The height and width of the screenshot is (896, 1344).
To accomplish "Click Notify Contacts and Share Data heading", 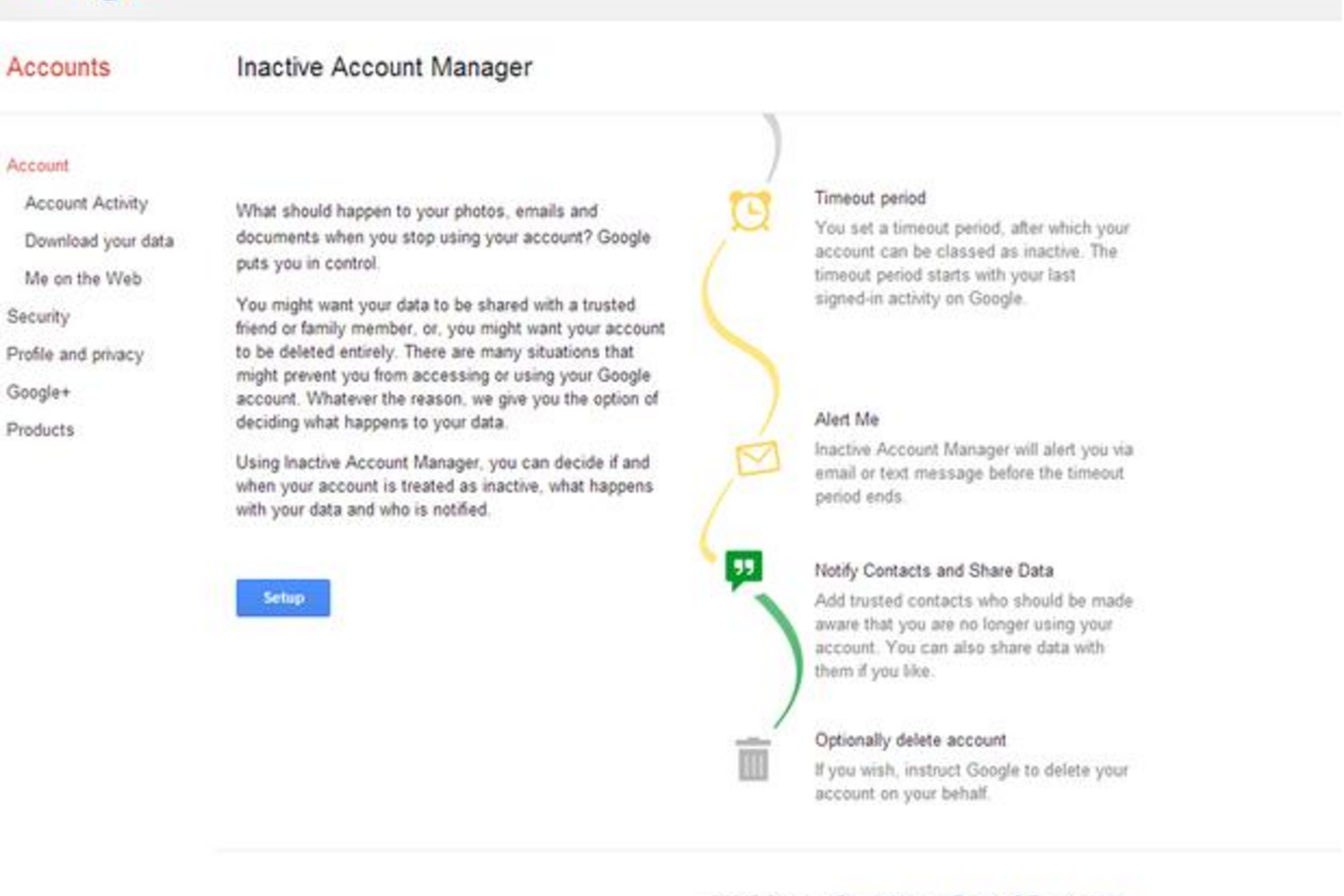I will [x=933, y=571].
